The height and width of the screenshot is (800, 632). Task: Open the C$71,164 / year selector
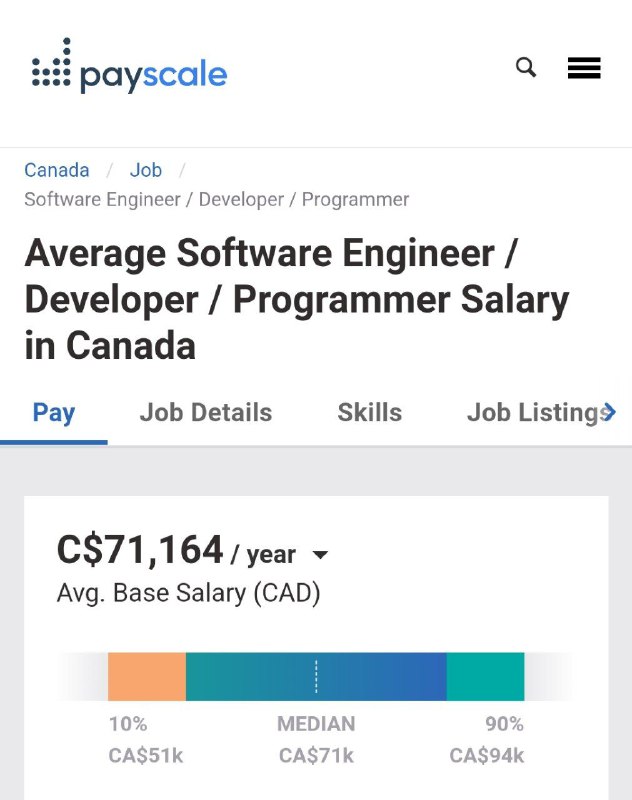193,551
